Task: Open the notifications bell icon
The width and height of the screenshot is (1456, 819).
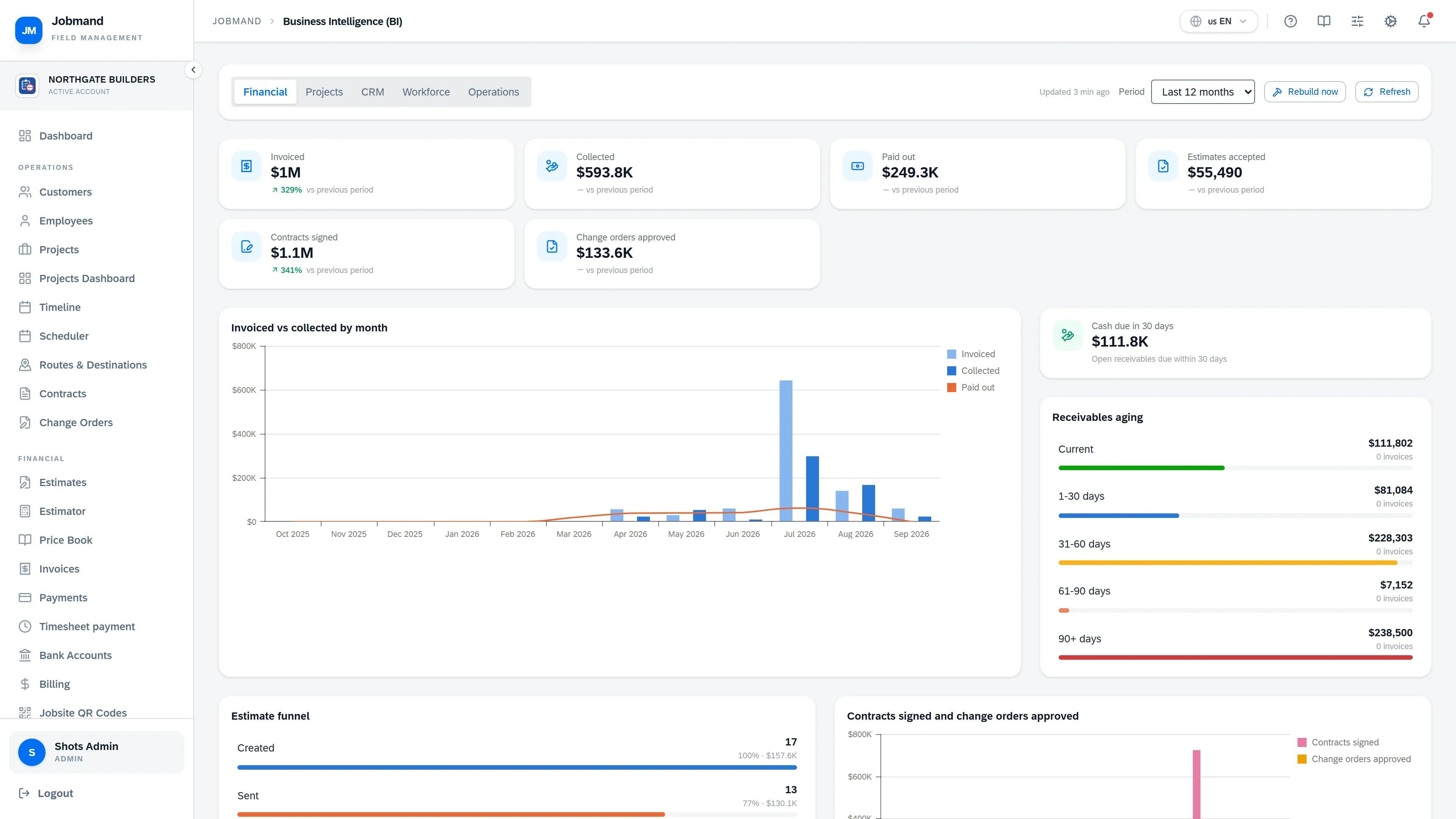Action: pyautogui.click(x=1424, y=22)
